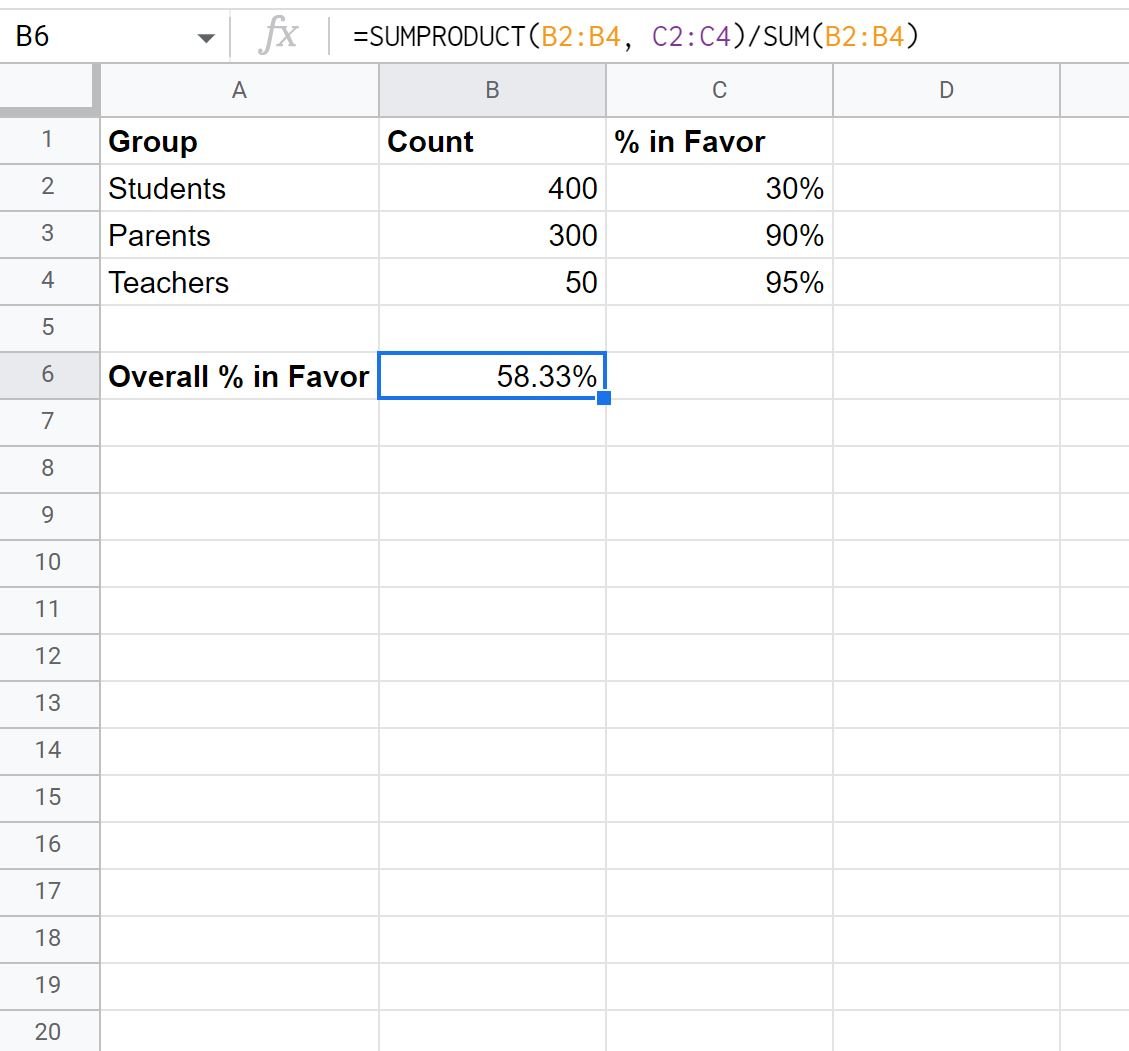Open the Name box dropdown arrow
The height and width of the screenshot is (1051, 1129).
[206, 37]
